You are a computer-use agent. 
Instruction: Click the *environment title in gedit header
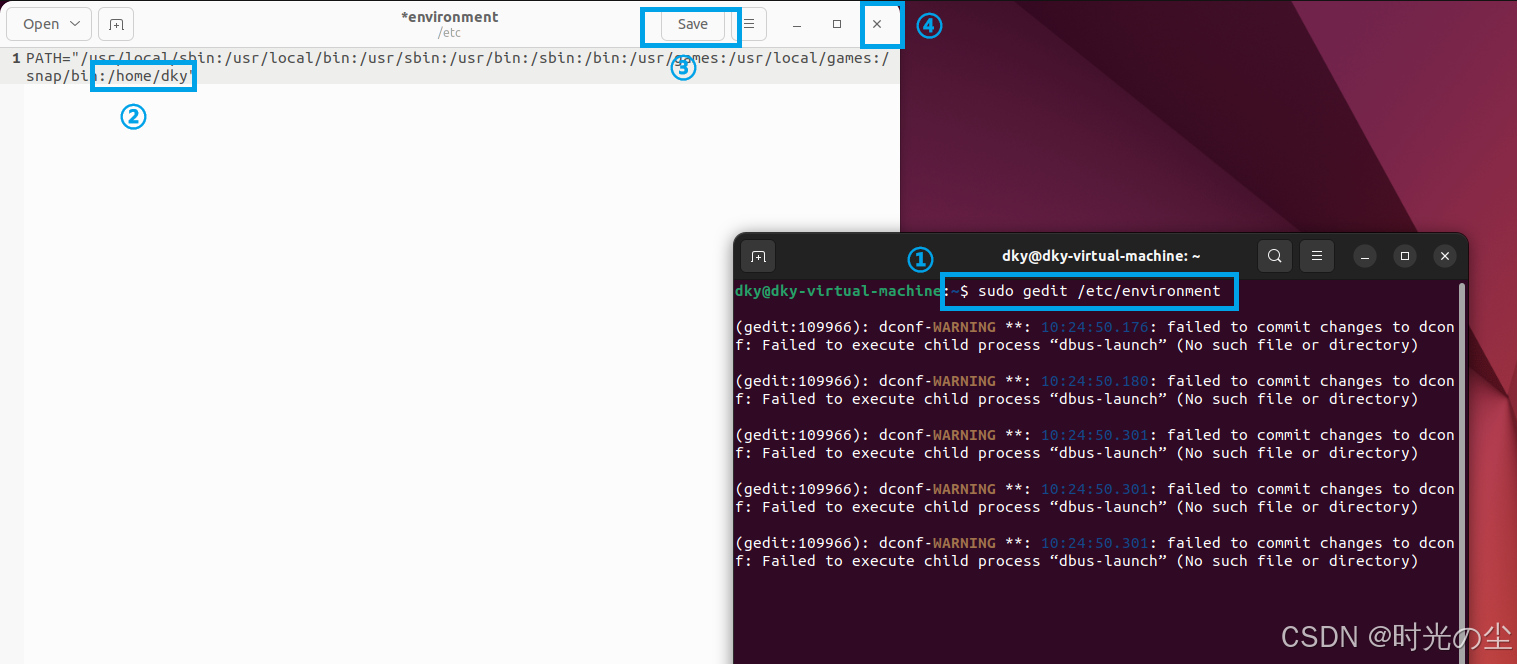click(x=449, y=17)
